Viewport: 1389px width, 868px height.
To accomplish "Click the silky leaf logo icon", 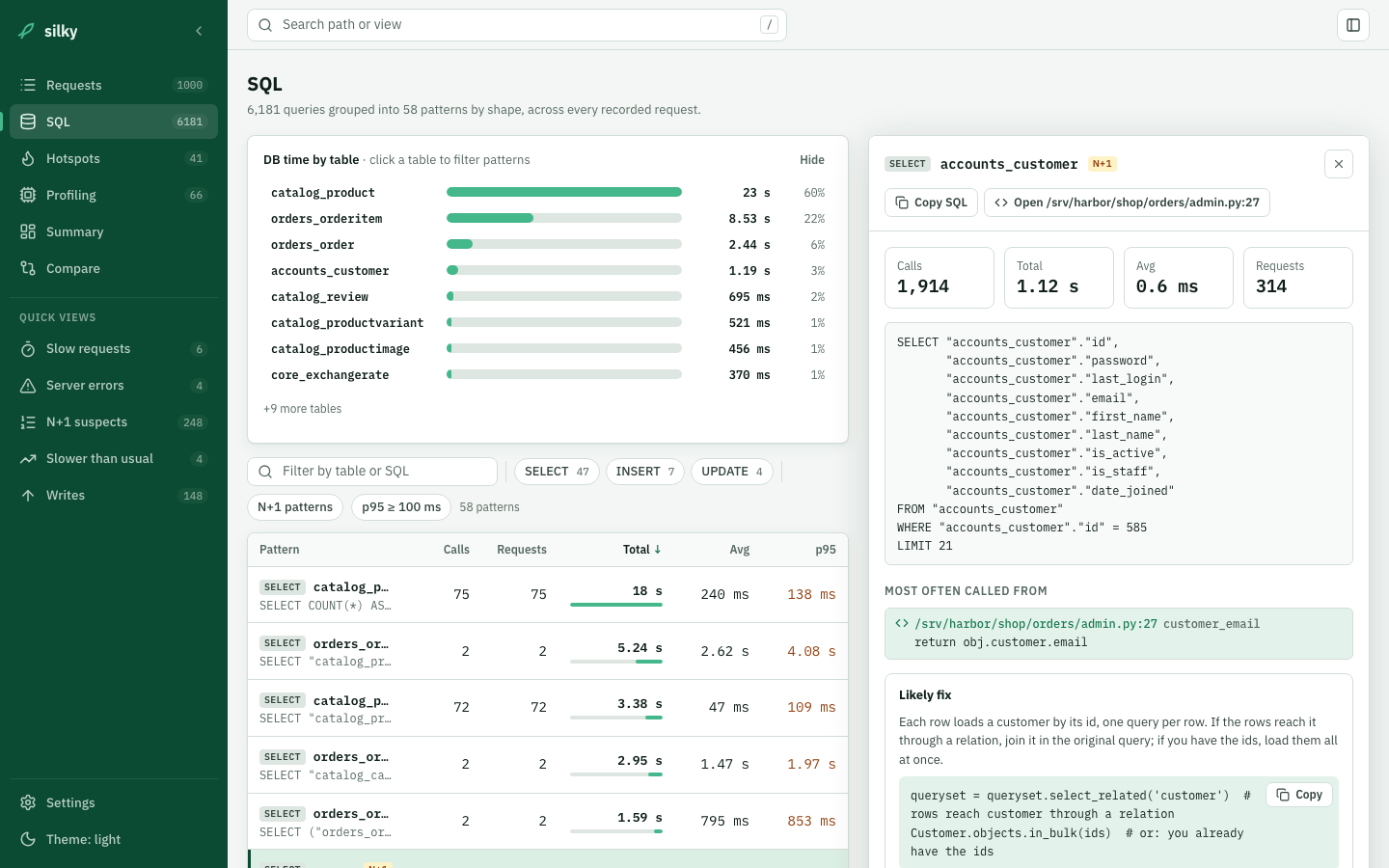I will coord(27,31).
